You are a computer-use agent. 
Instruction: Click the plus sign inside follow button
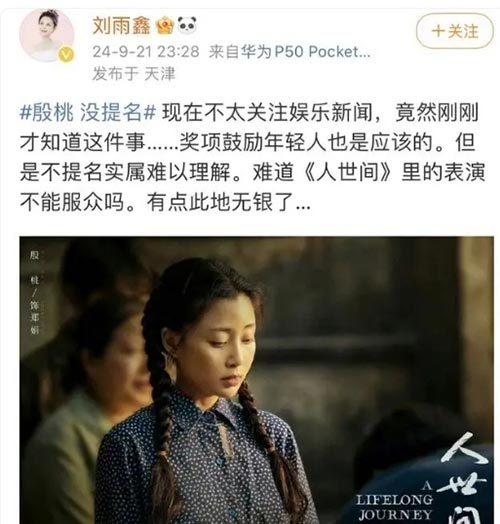tap(438, 31)
